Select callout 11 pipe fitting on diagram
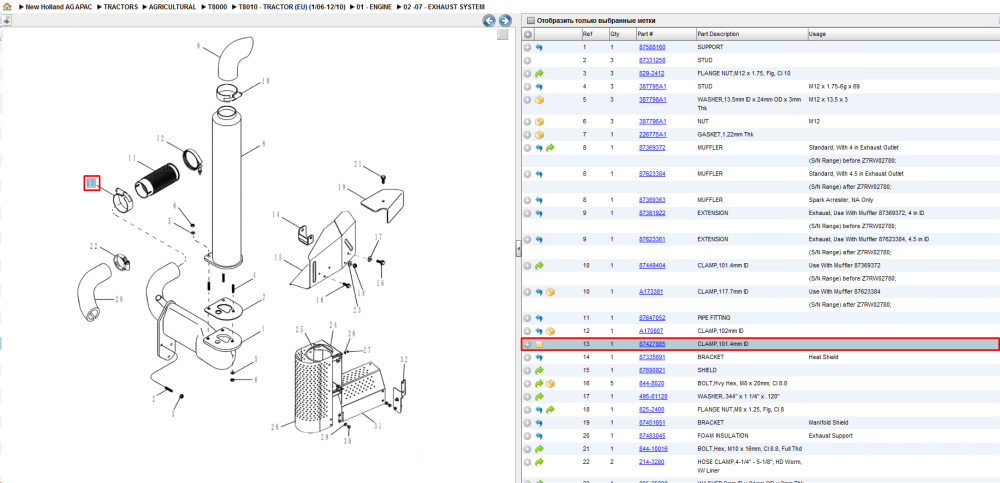The height and width of the screenshot is (483, 1000). tap(131, 157)
